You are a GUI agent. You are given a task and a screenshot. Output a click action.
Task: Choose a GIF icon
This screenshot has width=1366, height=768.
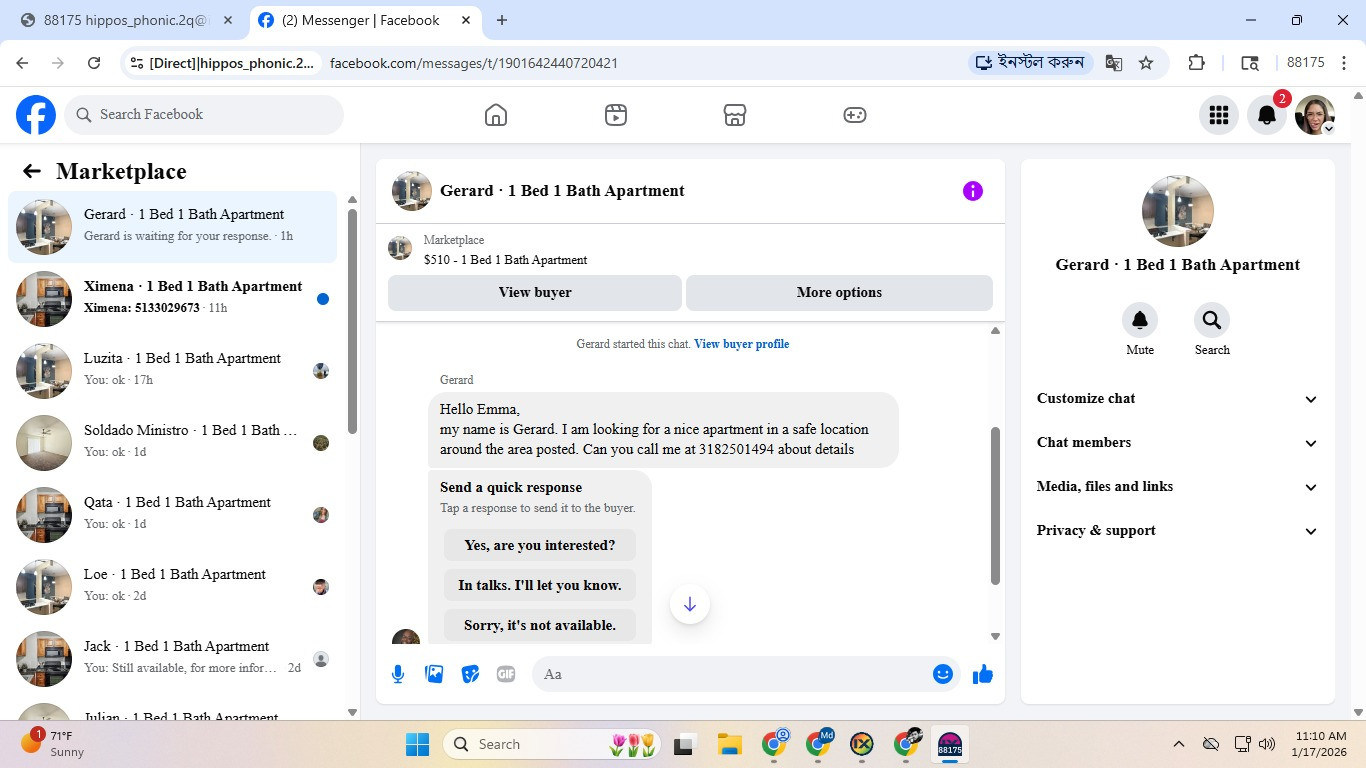pyautogui.click(x=506, y=674)
